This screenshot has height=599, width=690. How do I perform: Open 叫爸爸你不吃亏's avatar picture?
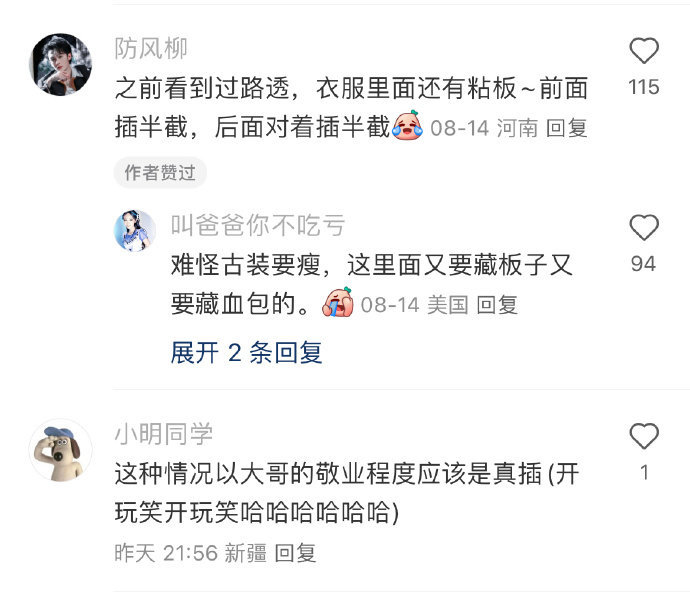135,231
